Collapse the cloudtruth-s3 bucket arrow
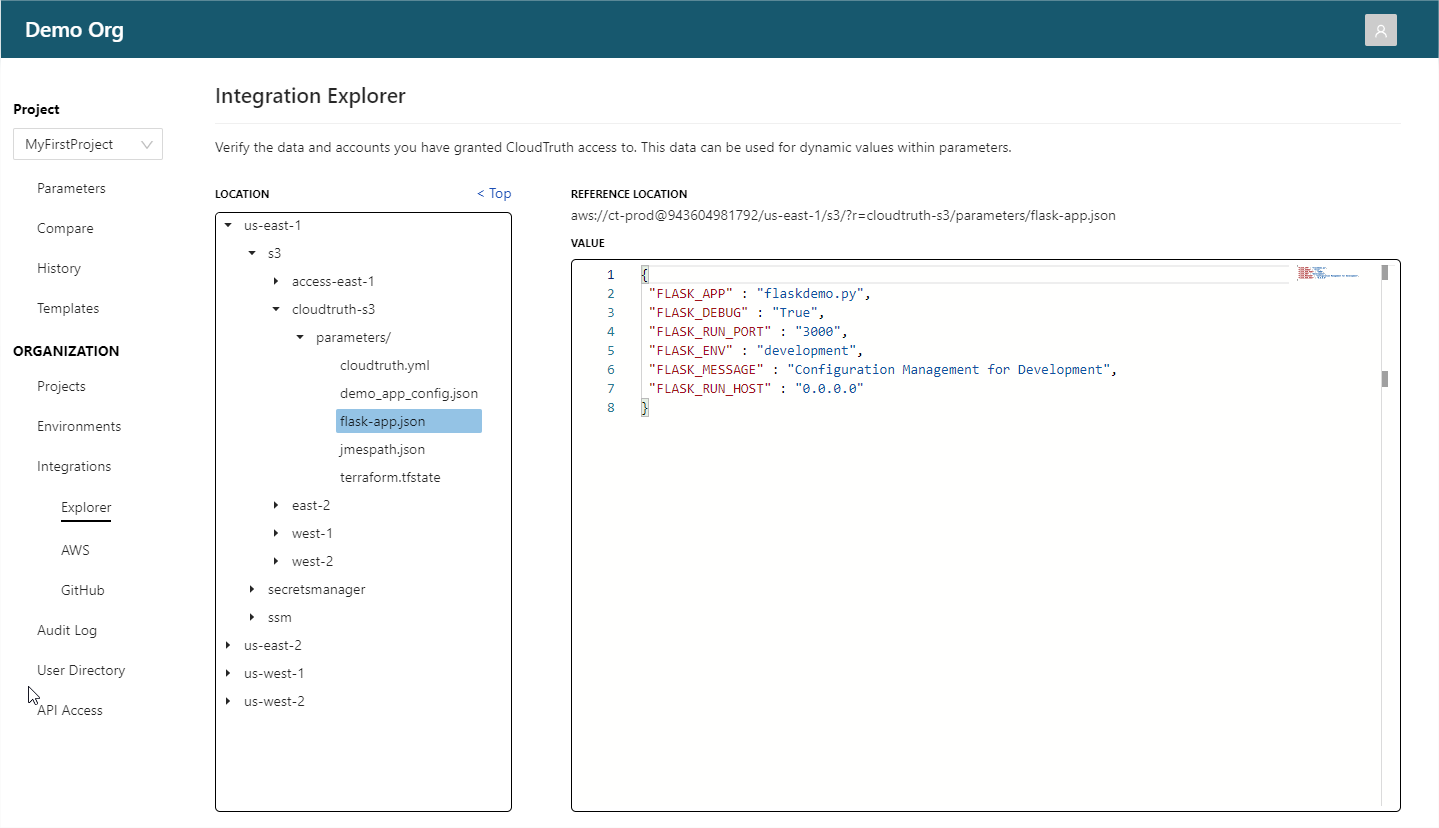Image resolution: width=1439 pixels, height=828 pixels. pos(276,310)
